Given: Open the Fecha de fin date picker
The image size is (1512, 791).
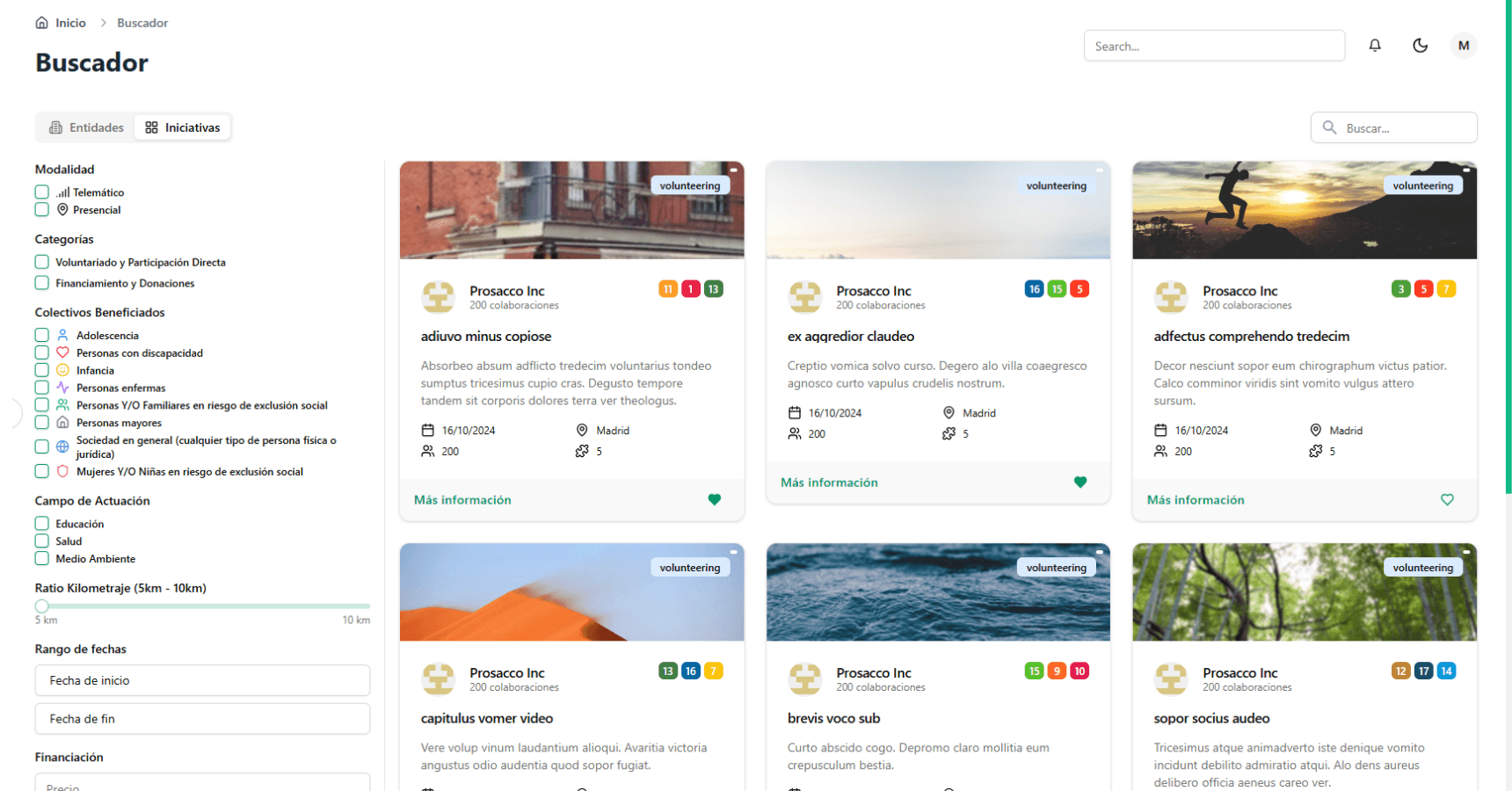Looking at the screenshot, I should tap(202, 719).
